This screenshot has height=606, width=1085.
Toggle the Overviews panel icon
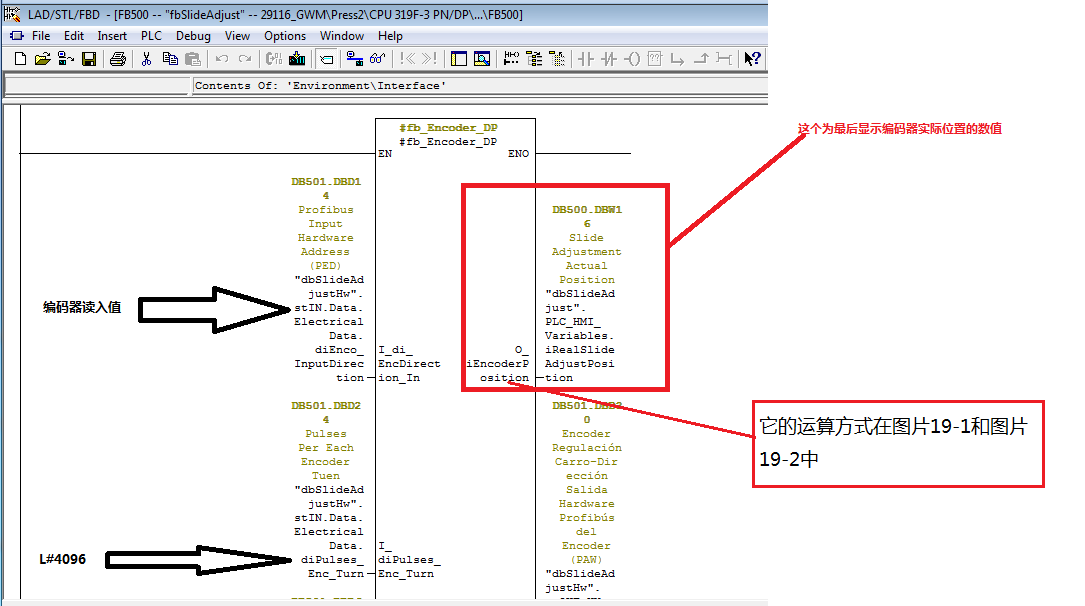pyautogui.click(x=459, y=59)
